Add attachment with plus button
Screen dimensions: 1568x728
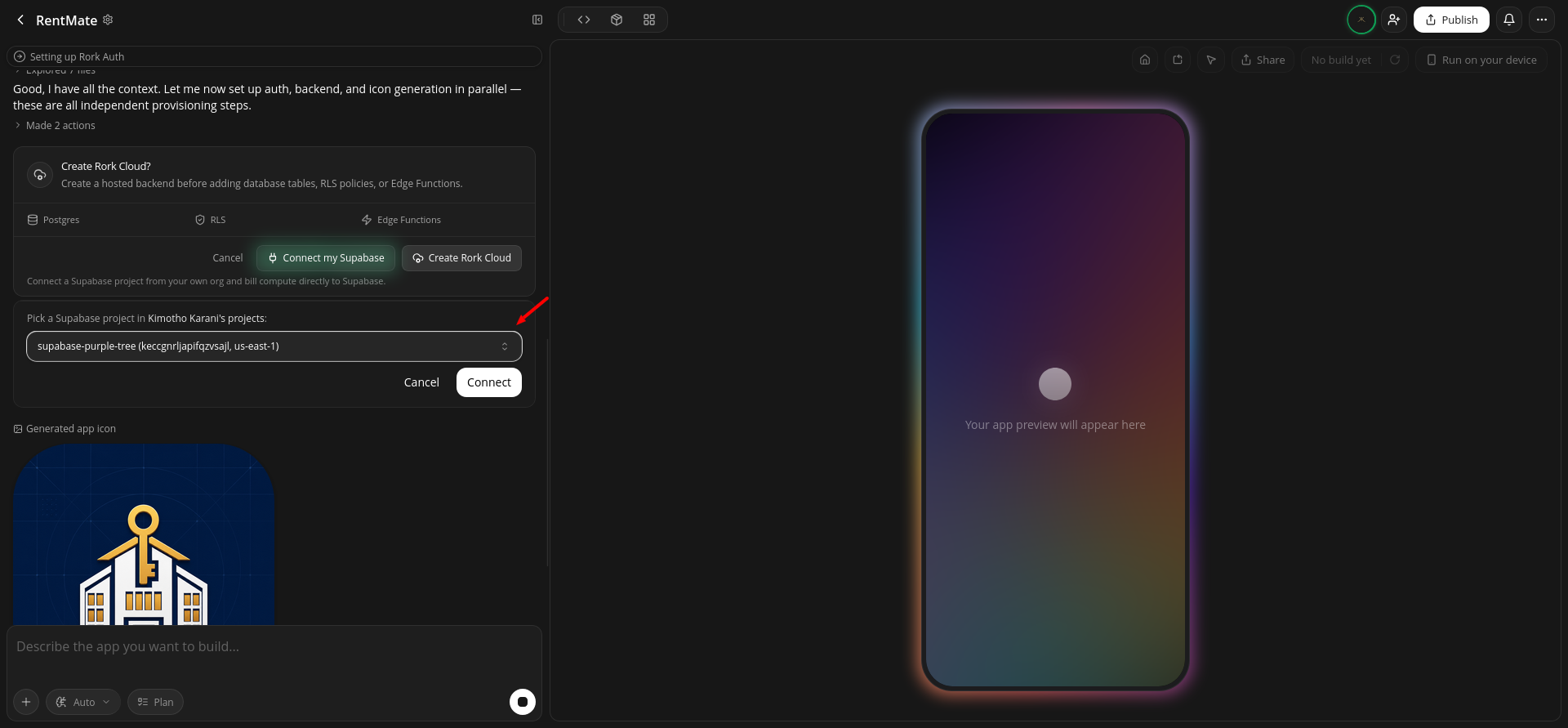point(26,702)
